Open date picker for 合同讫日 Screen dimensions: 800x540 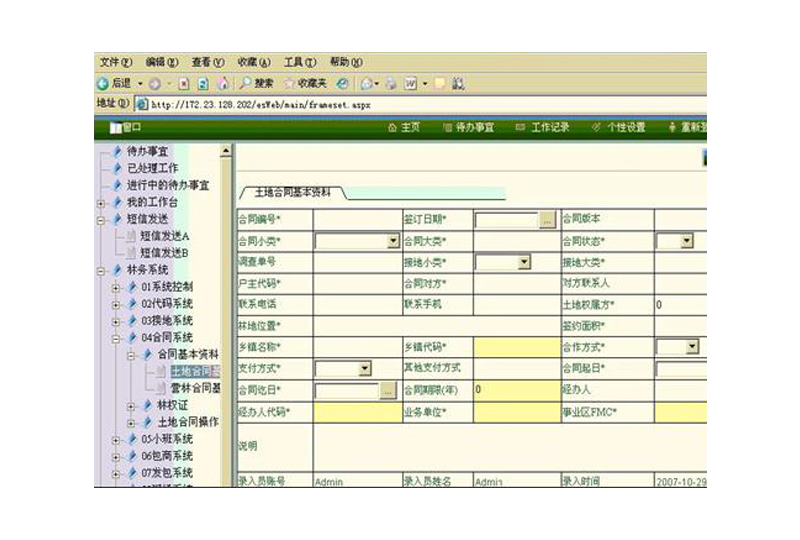coord(388,391)
